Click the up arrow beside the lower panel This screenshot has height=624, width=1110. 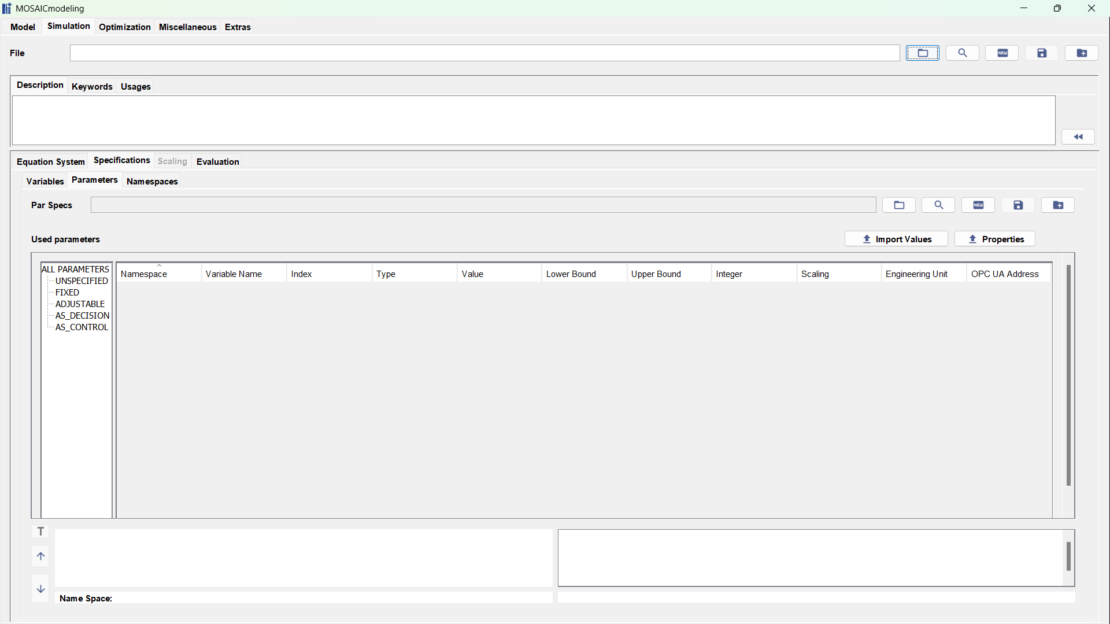click(x=40, y=556)
